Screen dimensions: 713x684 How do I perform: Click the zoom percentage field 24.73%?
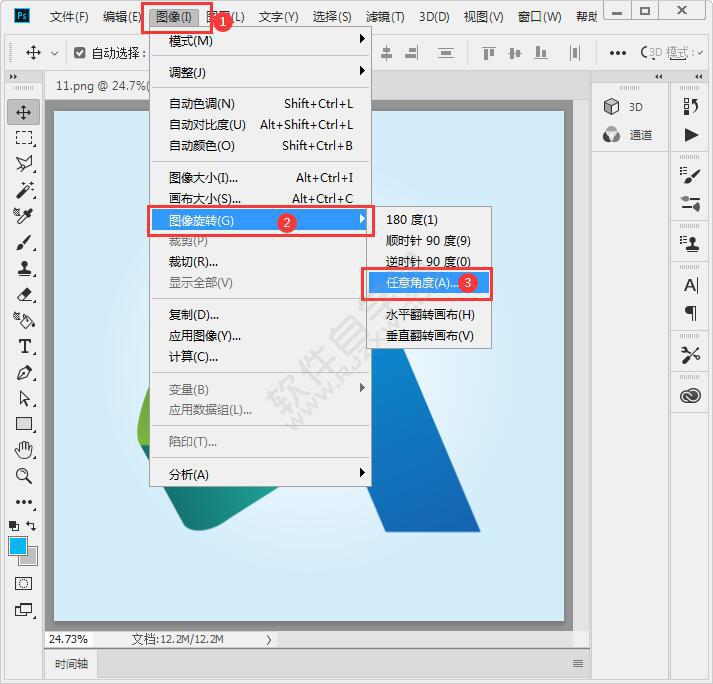68,639
